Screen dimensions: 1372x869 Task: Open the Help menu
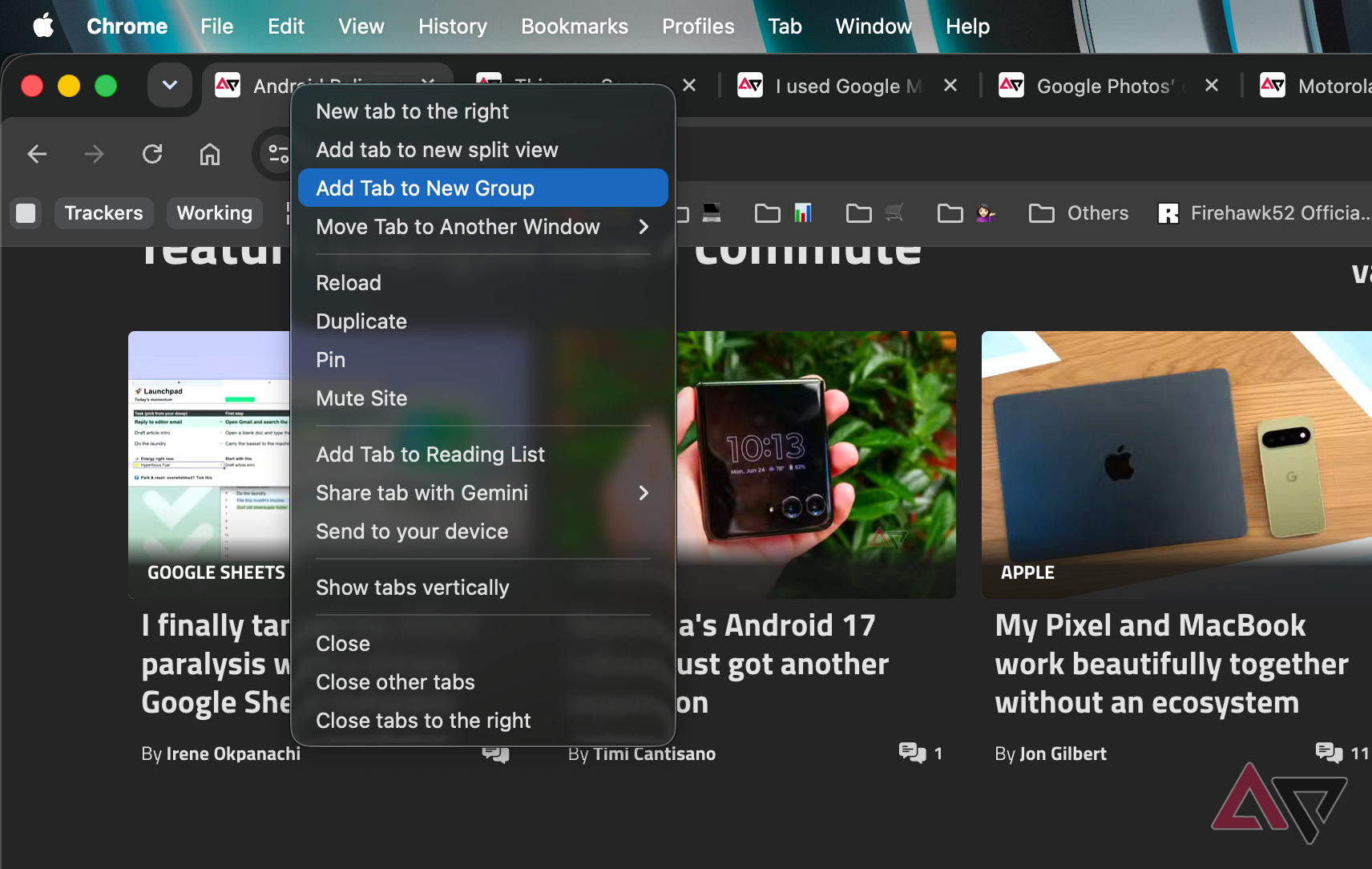coord(967,26)
